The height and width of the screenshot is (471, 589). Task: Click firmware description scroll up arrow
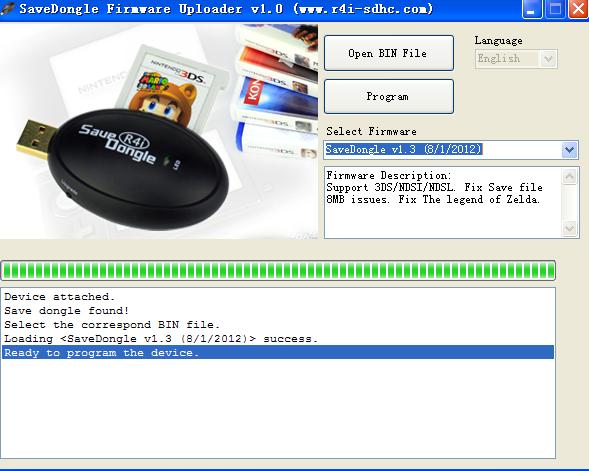[x=570, y=176]
